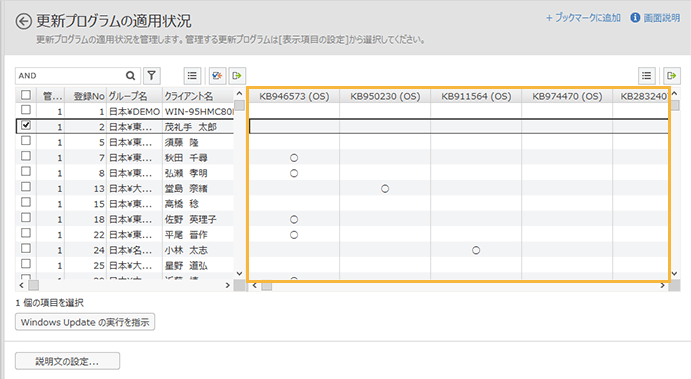Open the filter funnel icon
Screen dimensions: 691x379
[x=152, y=76]
